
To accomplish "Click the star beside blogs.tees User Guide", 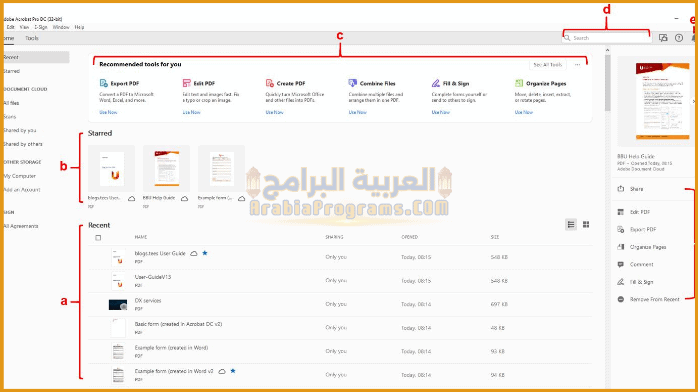I will 205,253.
